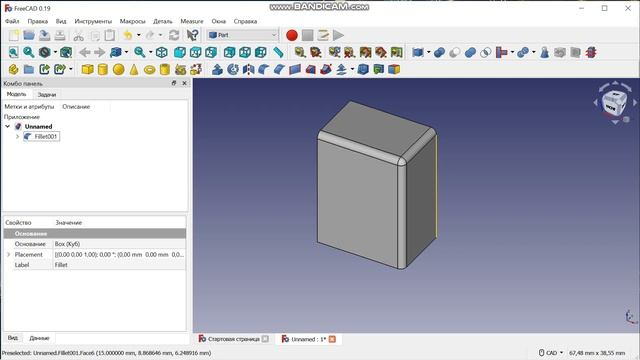Switch to Стартовая страница document tab
The width and height of the screenshot is (640, 360).
(x=233, y=339)
